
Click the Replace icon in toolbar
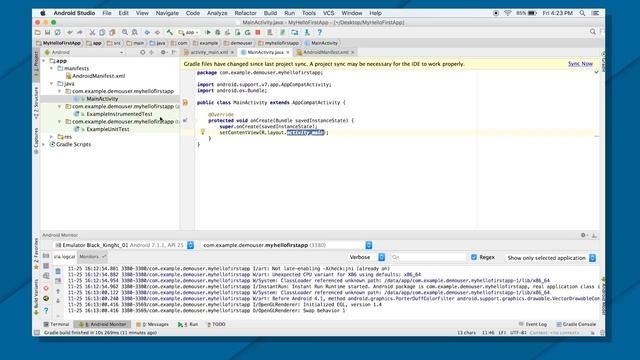[134, 32]
